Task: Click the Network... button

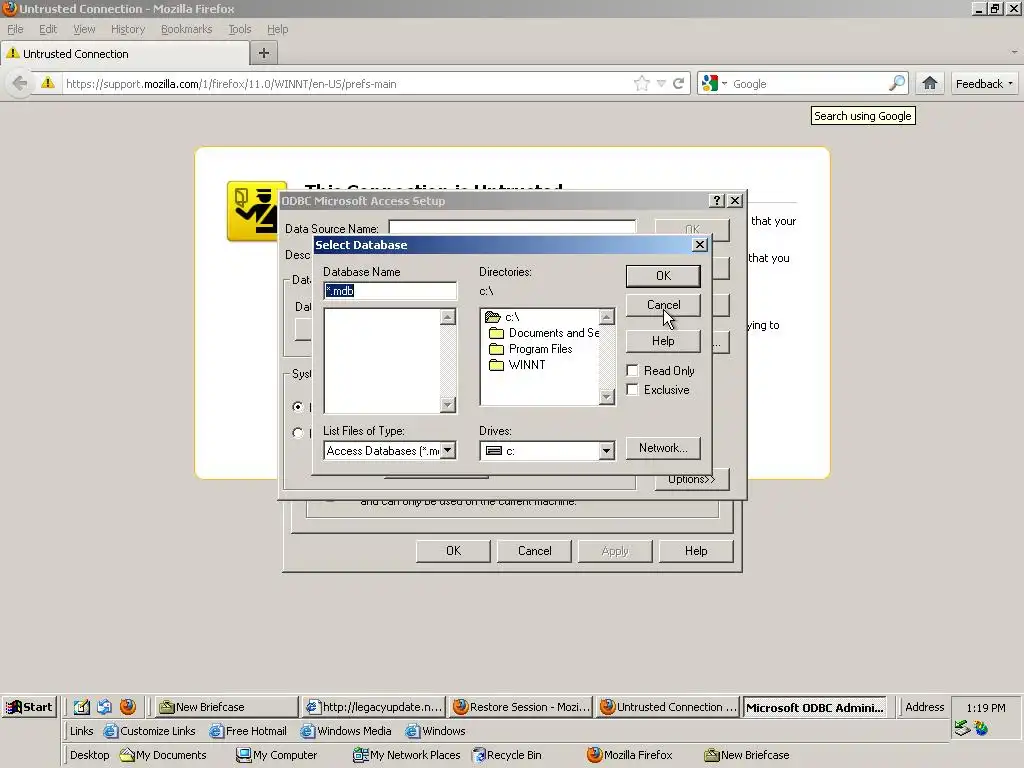Action: click(x=663, y=448)
